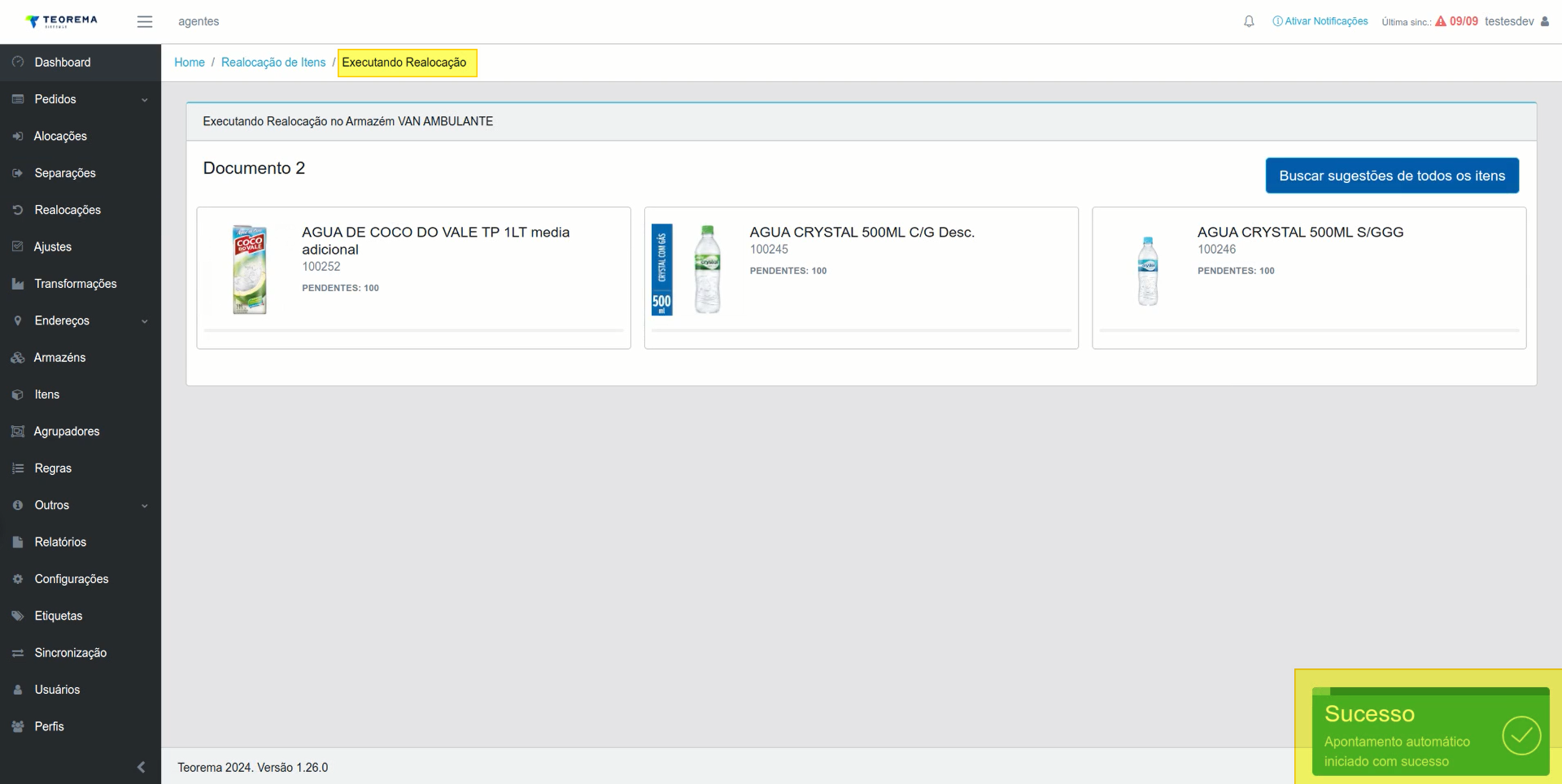Click the Pedidos sidebar icon
Screen dimensions: 1562x784
18,99
